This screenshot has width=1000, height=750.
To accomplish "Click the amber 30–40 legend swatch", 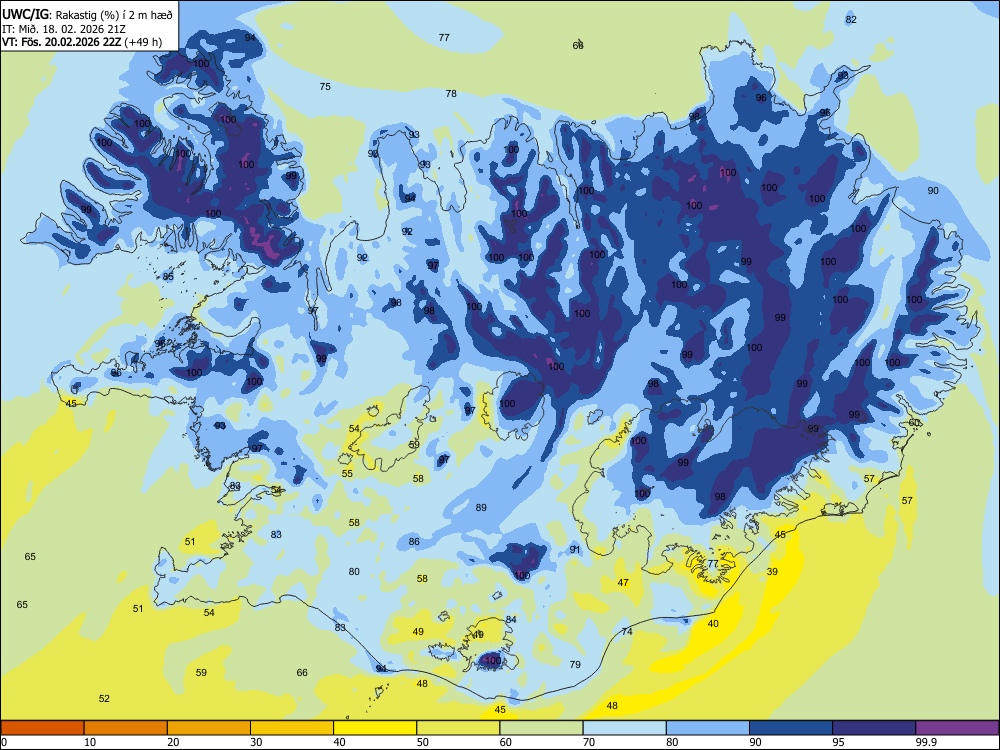I will coord(292,728).
